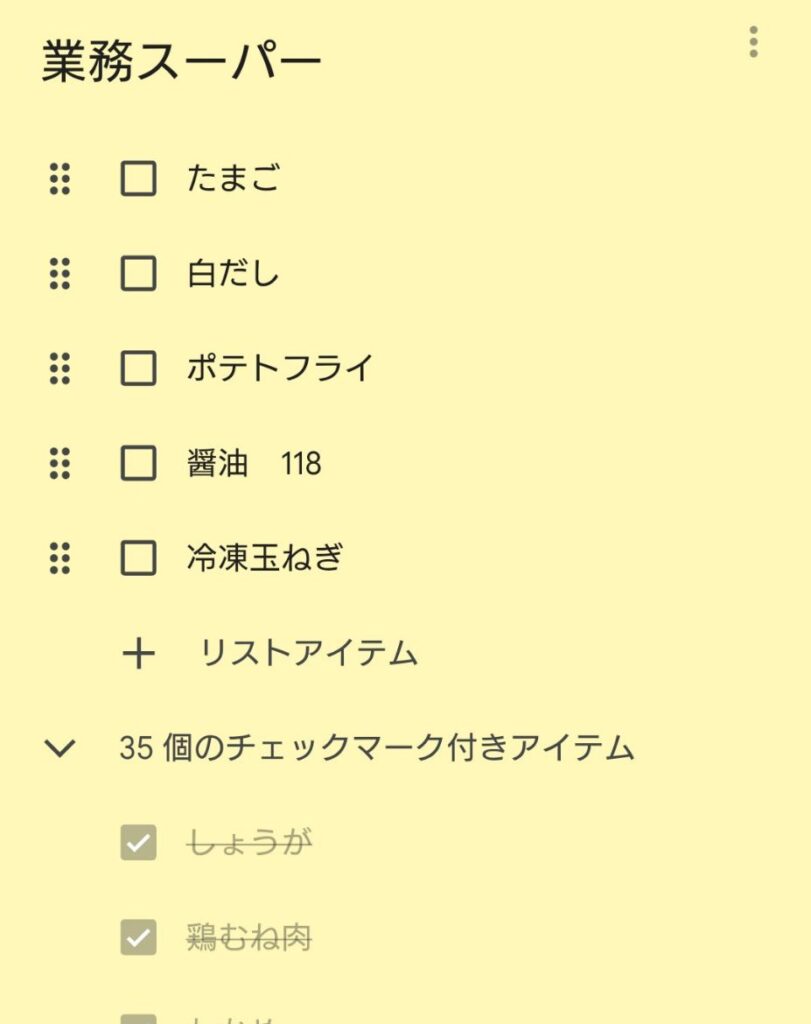
Task: Click リストアイテム to add new entry
Action: coord(309,654)
